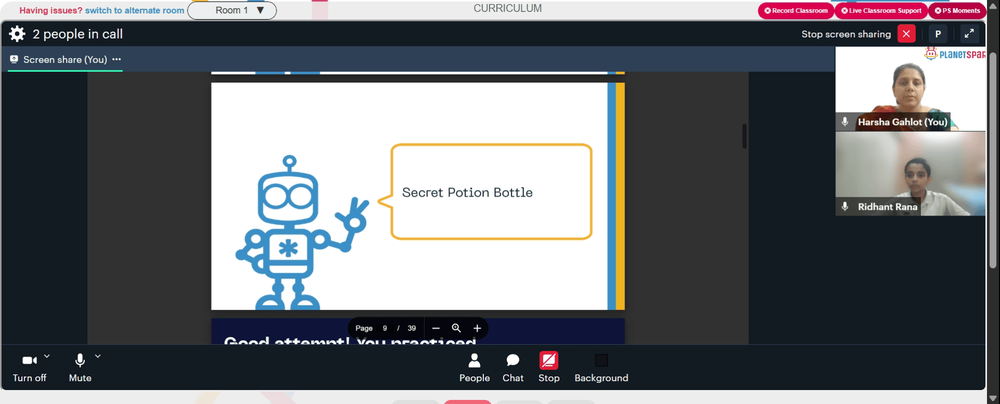Open the Screen share options (three dots)
Screen dimensions: 1000x404
pyautogui.click(x=116, y=59)
